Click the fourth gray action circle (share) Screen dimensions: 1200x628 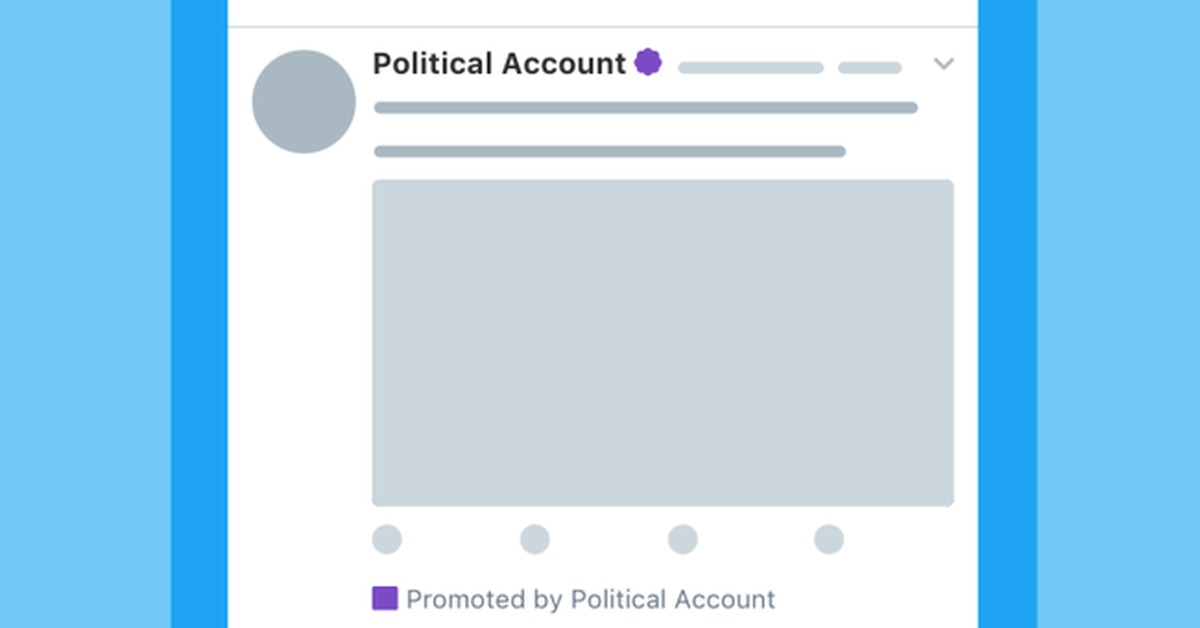click(829, 540)
